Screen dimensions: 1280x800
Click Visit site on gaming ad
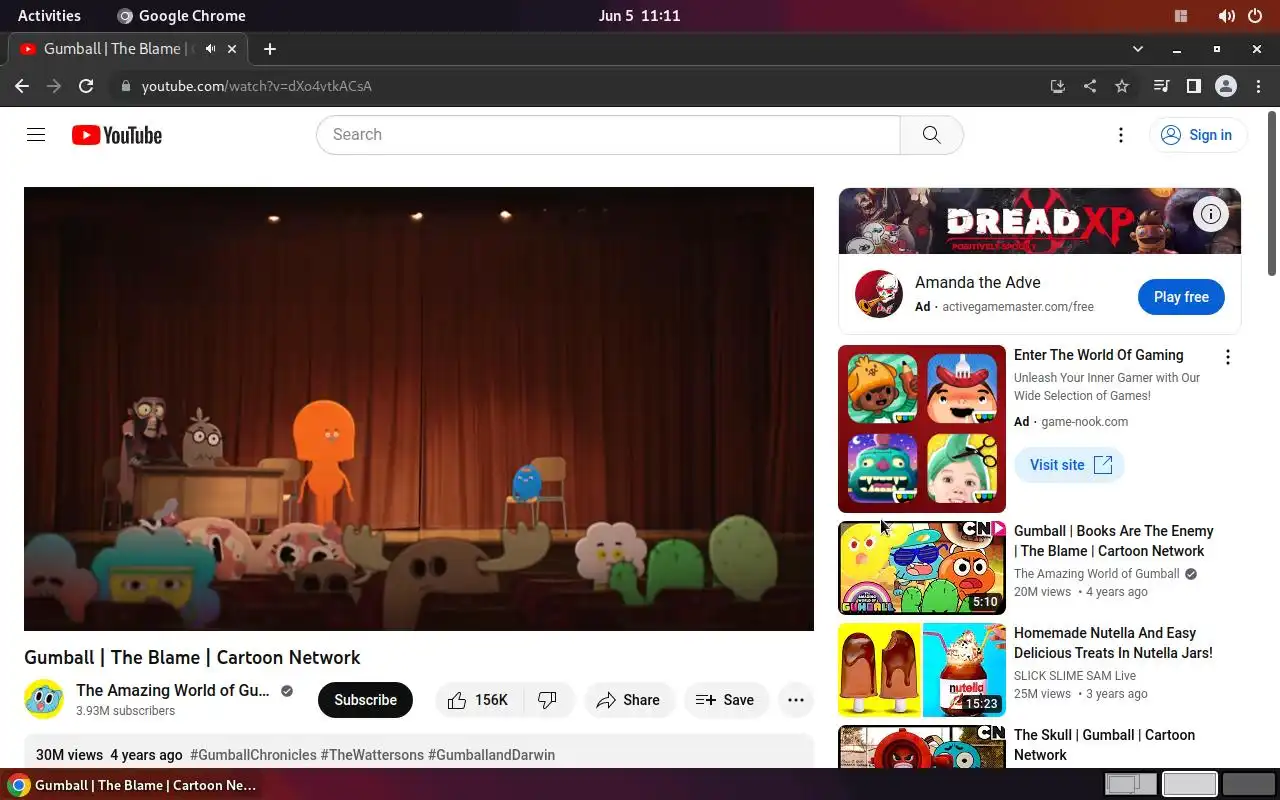click(1070, 465)
